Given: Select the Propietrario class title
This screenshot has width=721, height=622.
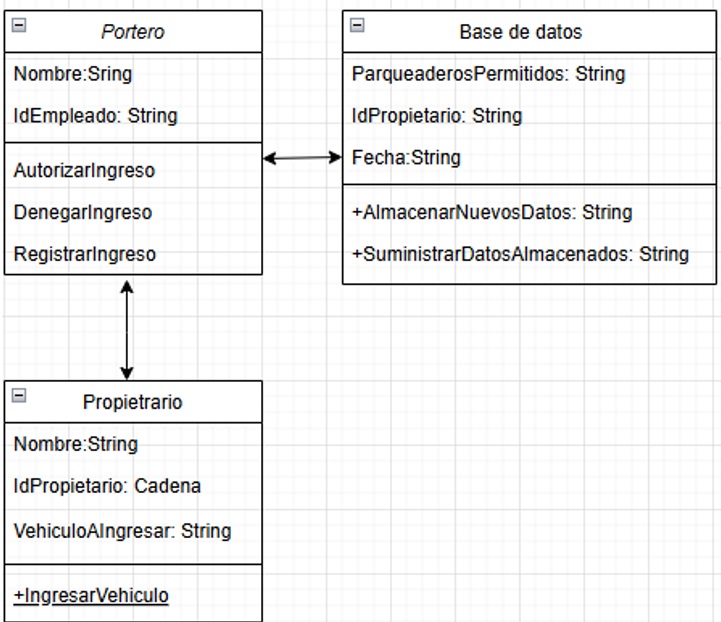Looking at the screenshot, I should point(132,402).
